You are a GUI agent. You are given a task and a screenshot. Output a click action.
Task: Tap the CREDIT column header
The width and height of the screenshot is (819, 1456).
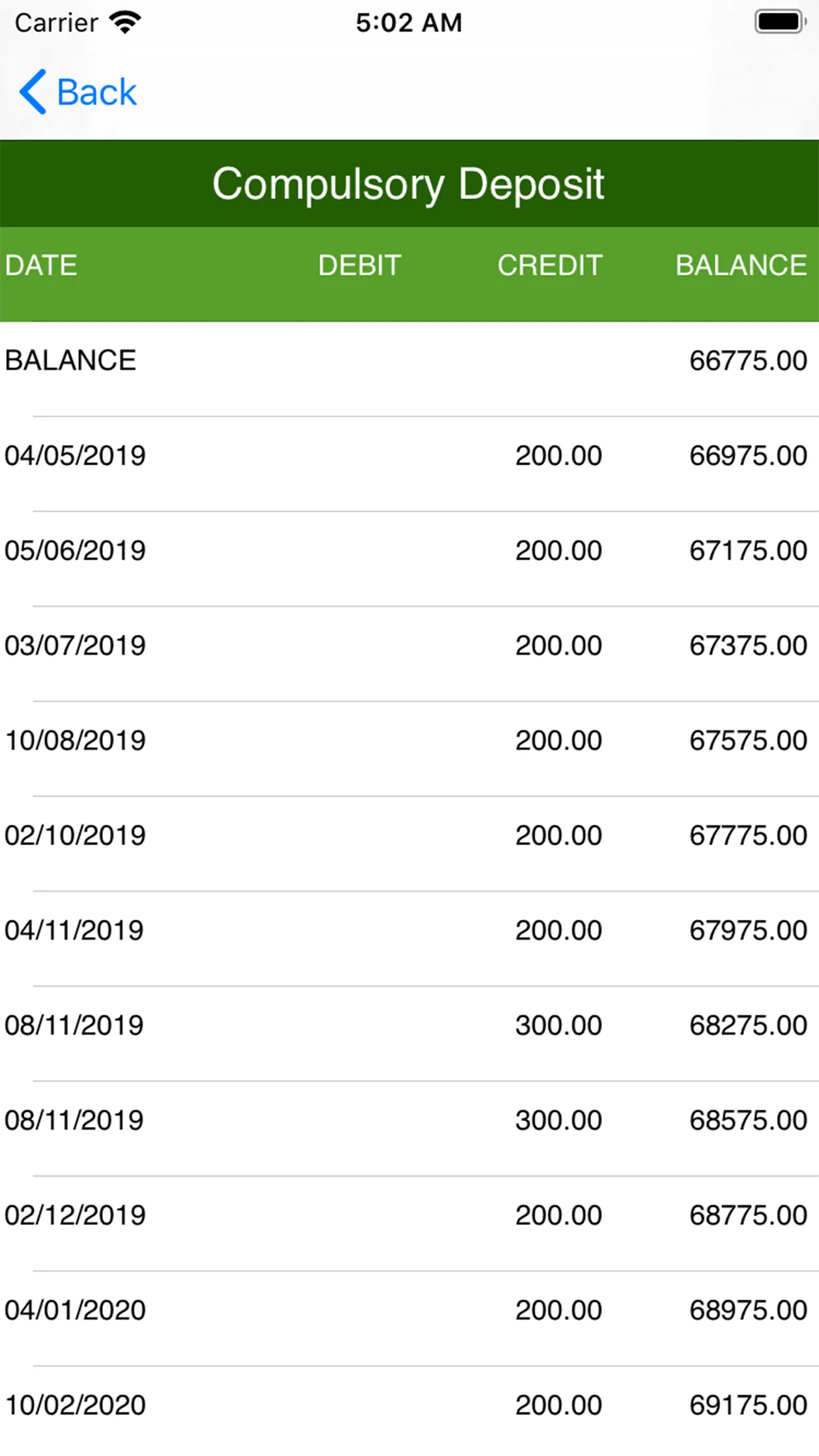point(549,265)
